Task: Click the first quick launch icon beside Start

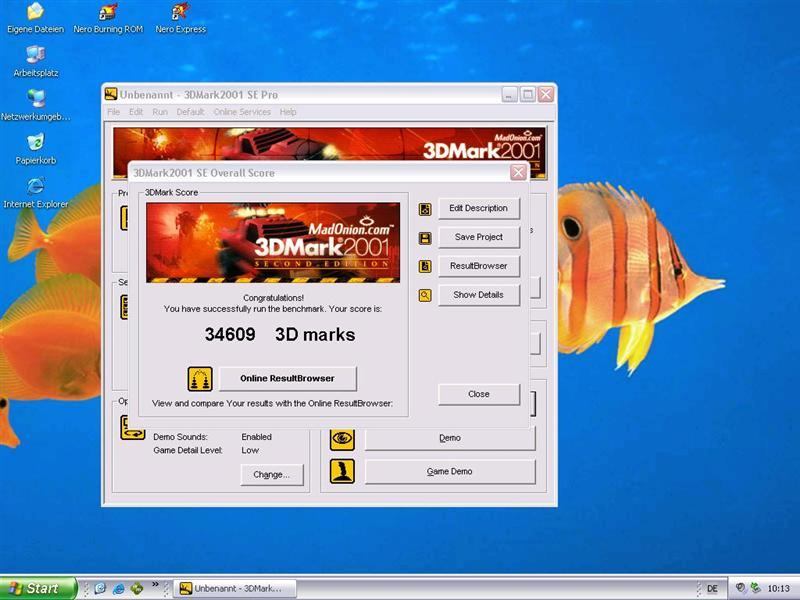Action: coord(101,588)
